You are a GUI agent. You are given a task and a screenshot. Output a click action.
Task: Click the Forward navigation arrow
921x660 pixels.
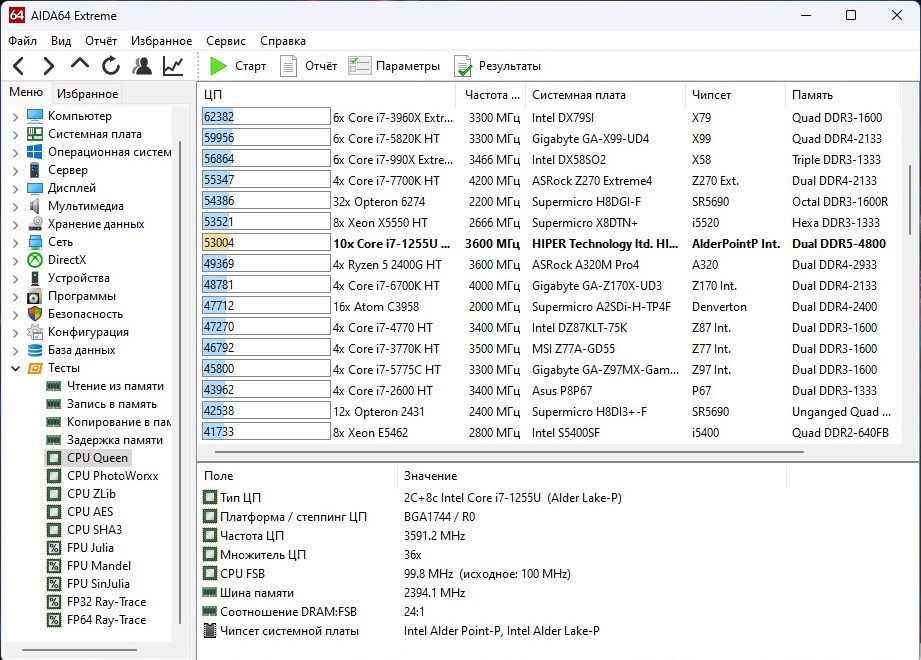click(48, 66)
